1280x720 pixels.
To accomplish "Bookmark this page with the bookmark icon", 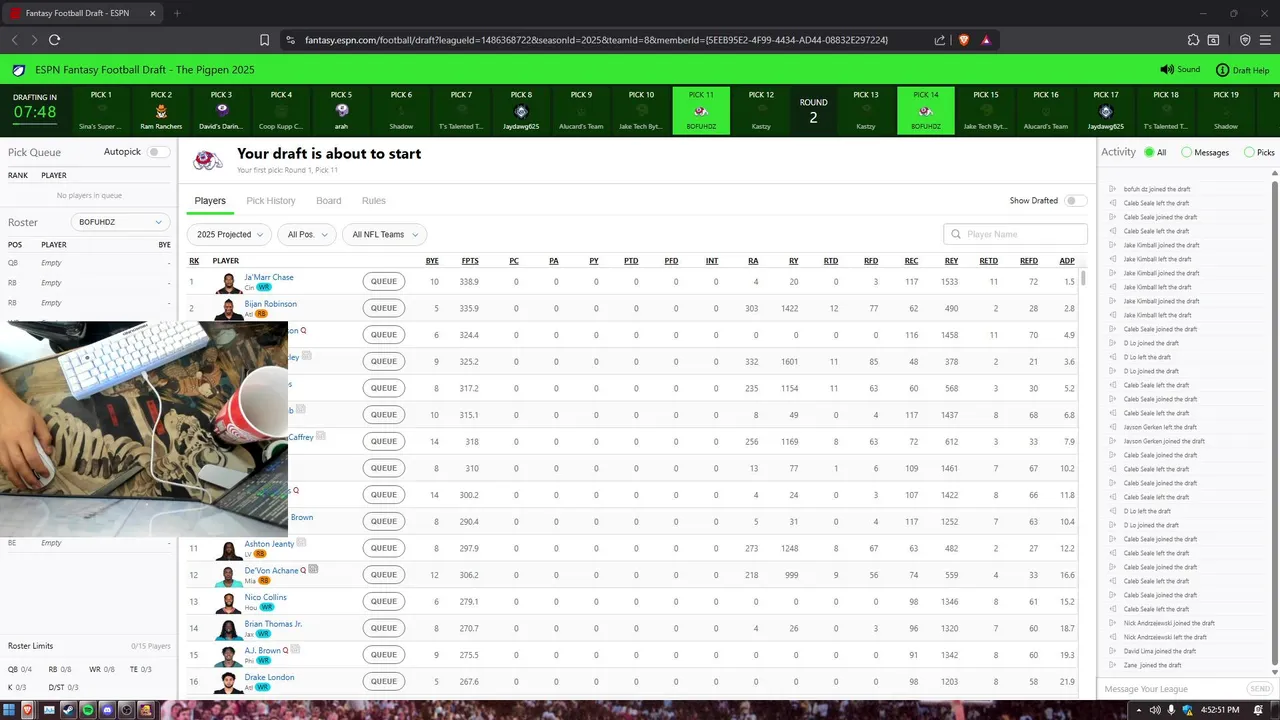I will point(264,40).
